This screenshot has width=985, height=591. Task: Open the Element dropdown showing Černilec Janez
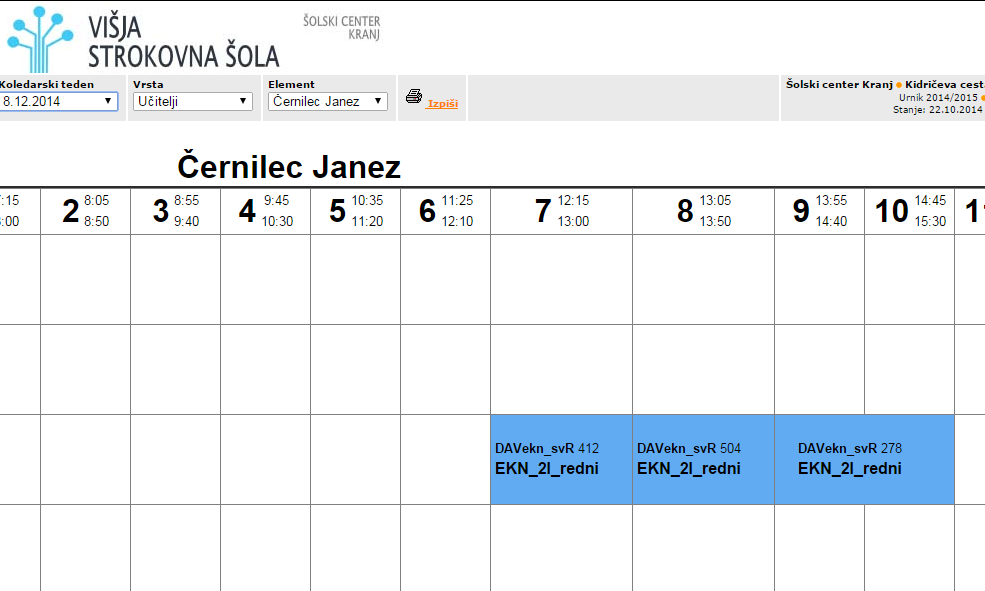click(328, 101)
